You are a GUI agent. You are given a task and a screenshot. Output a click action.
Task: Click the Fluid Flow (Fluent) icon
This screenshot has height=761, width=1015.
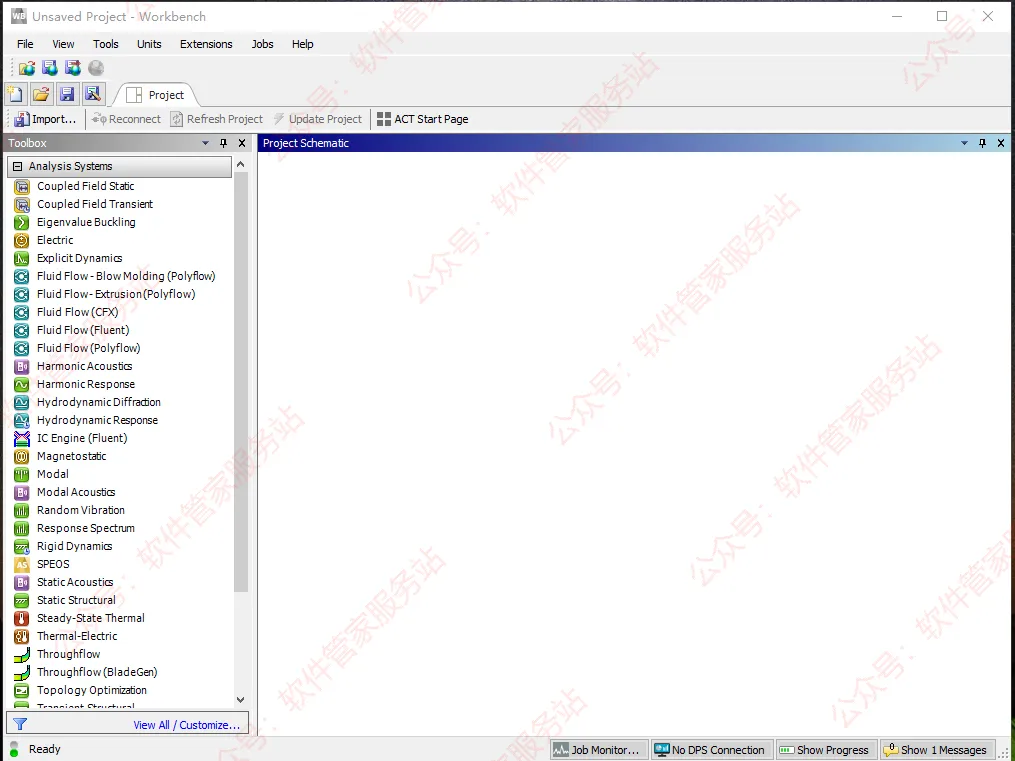[x=21, y=331]
